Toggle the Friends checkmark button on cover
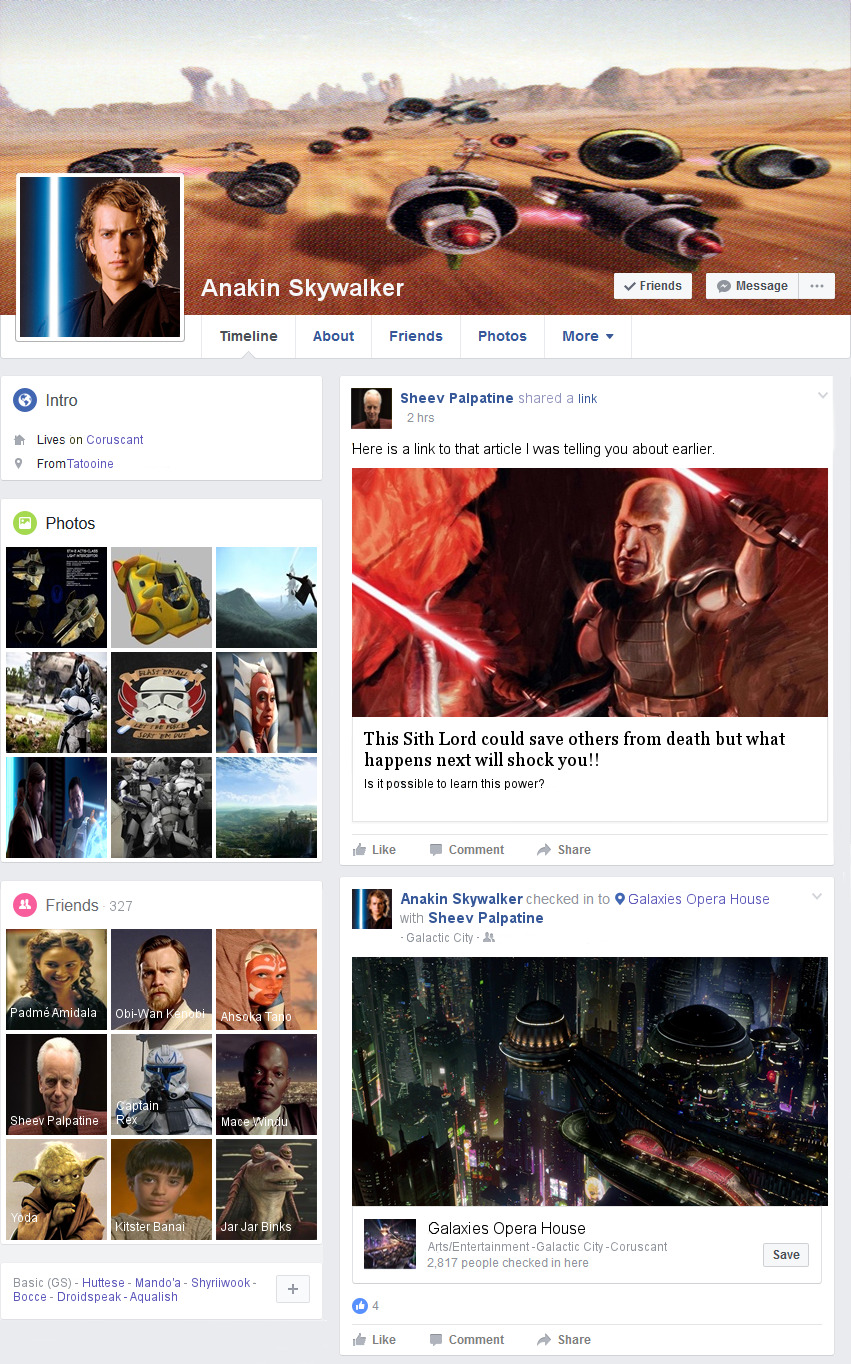This screenshot has height=1364, width=851. click(653, 286)
